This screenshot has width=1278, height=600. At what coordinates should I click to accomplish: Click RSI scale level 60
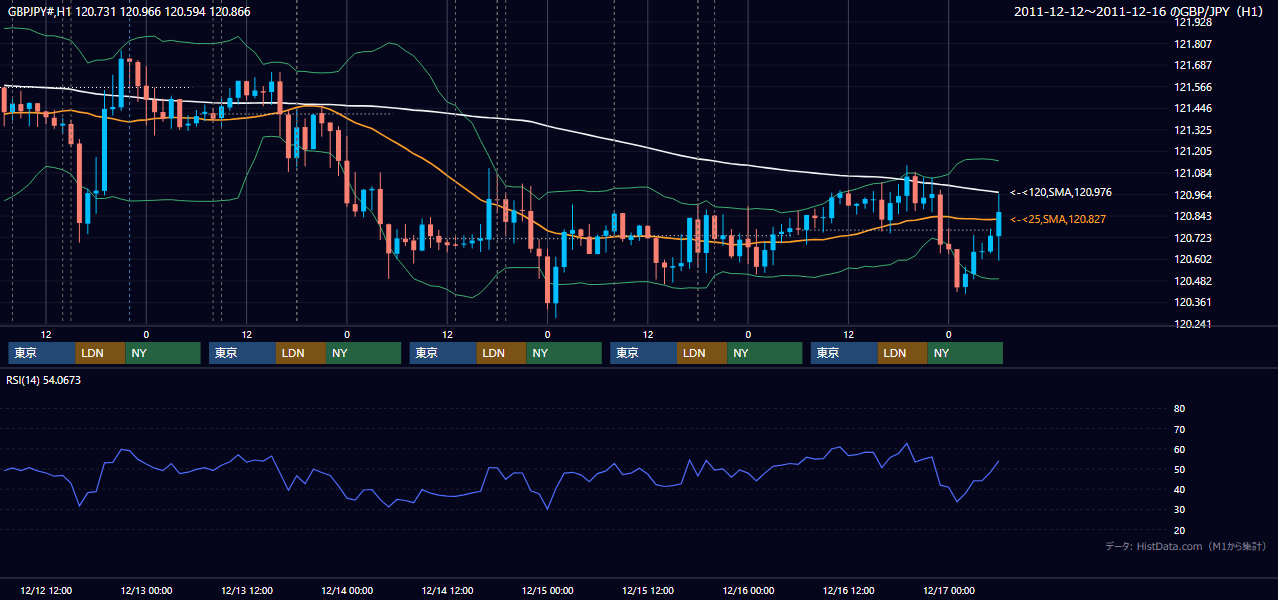(x=1179, y=449)
